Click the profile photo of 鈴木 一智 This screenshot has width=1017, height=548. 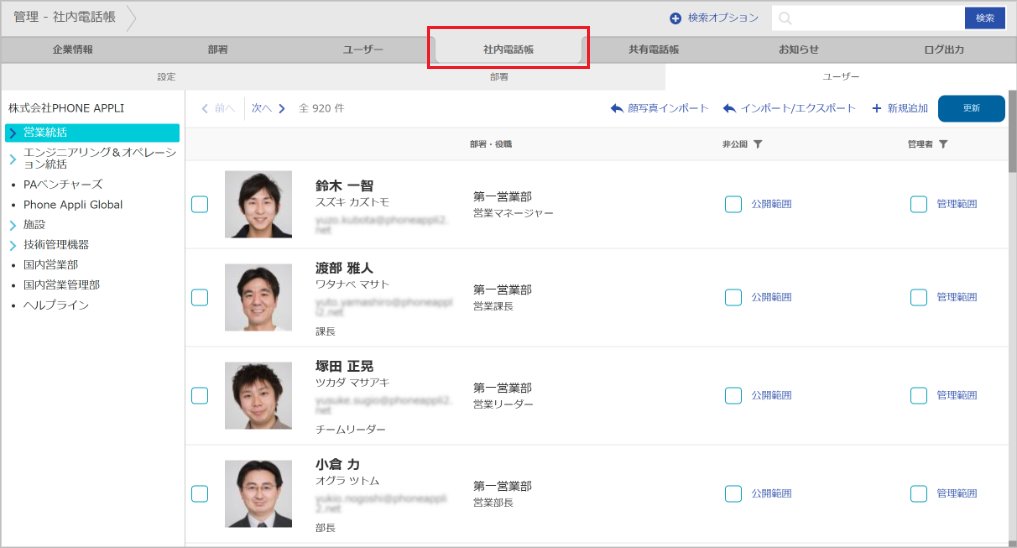pyautogui.click(x=258, y=204)
